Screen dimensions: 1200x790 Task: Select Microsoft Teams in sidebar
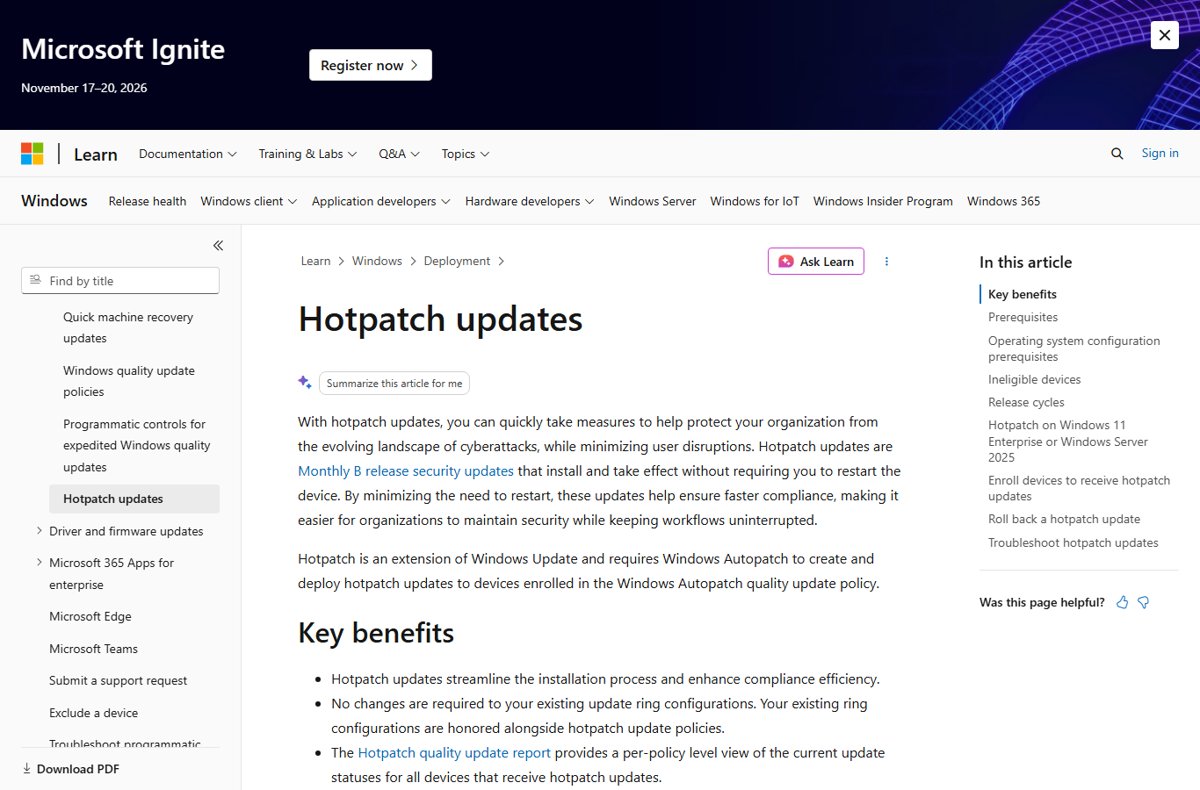tap(93, 649)
